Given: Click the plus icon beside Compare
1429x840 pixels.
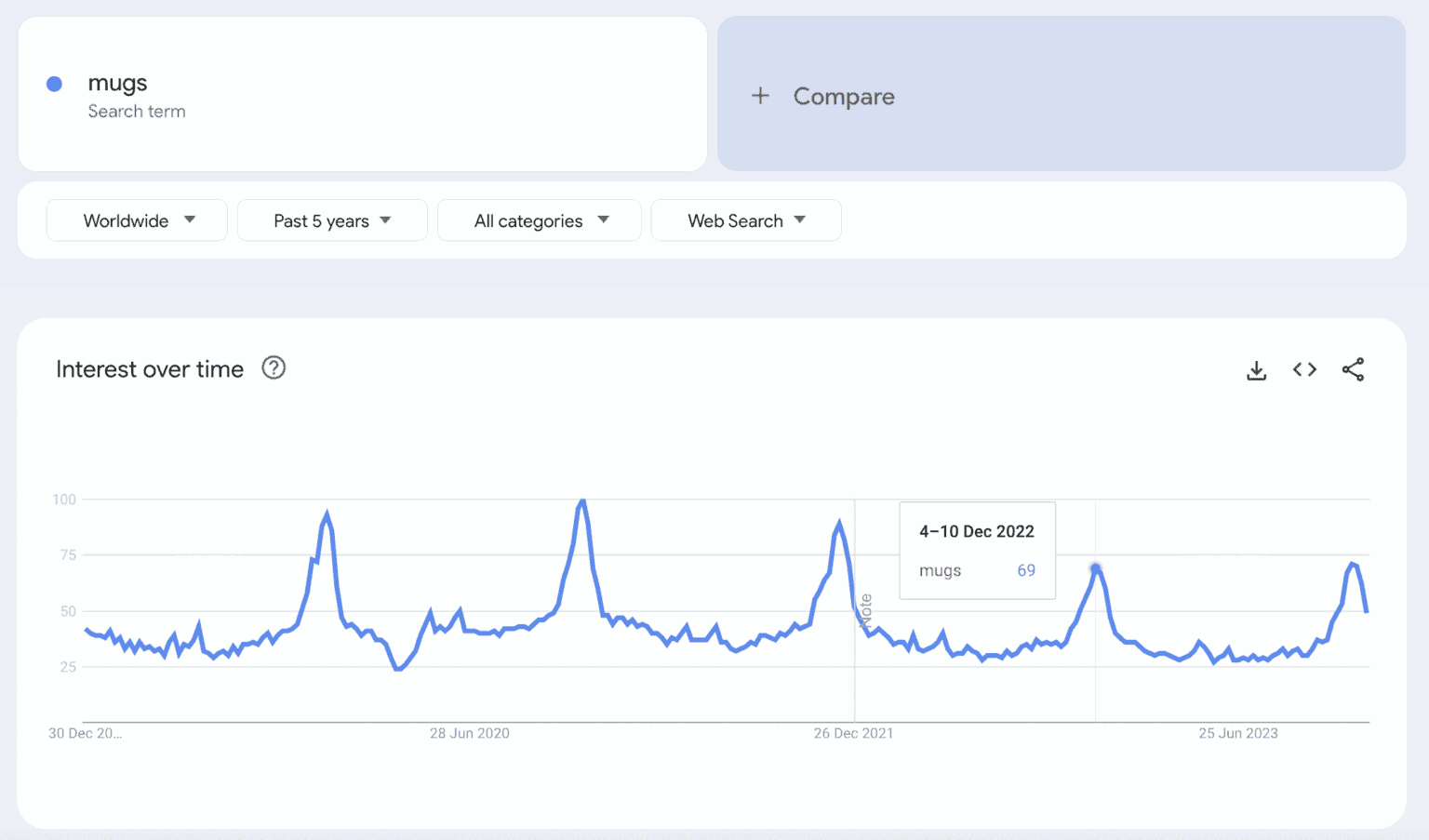Looking at the screenshot, I should point(760,96).
